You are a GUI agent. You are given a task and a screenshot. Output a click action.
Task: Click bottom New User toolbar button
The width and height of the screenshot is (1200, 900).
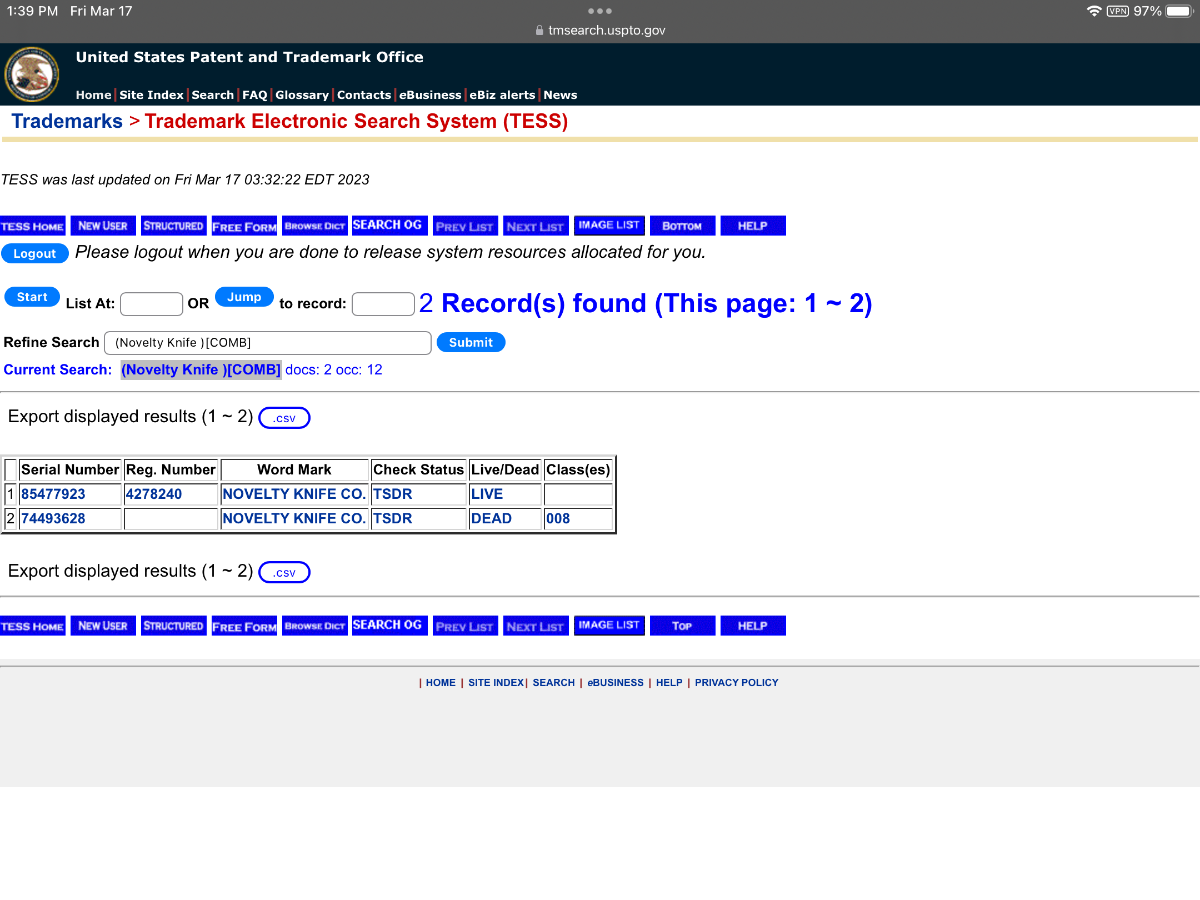coord(103,626)
